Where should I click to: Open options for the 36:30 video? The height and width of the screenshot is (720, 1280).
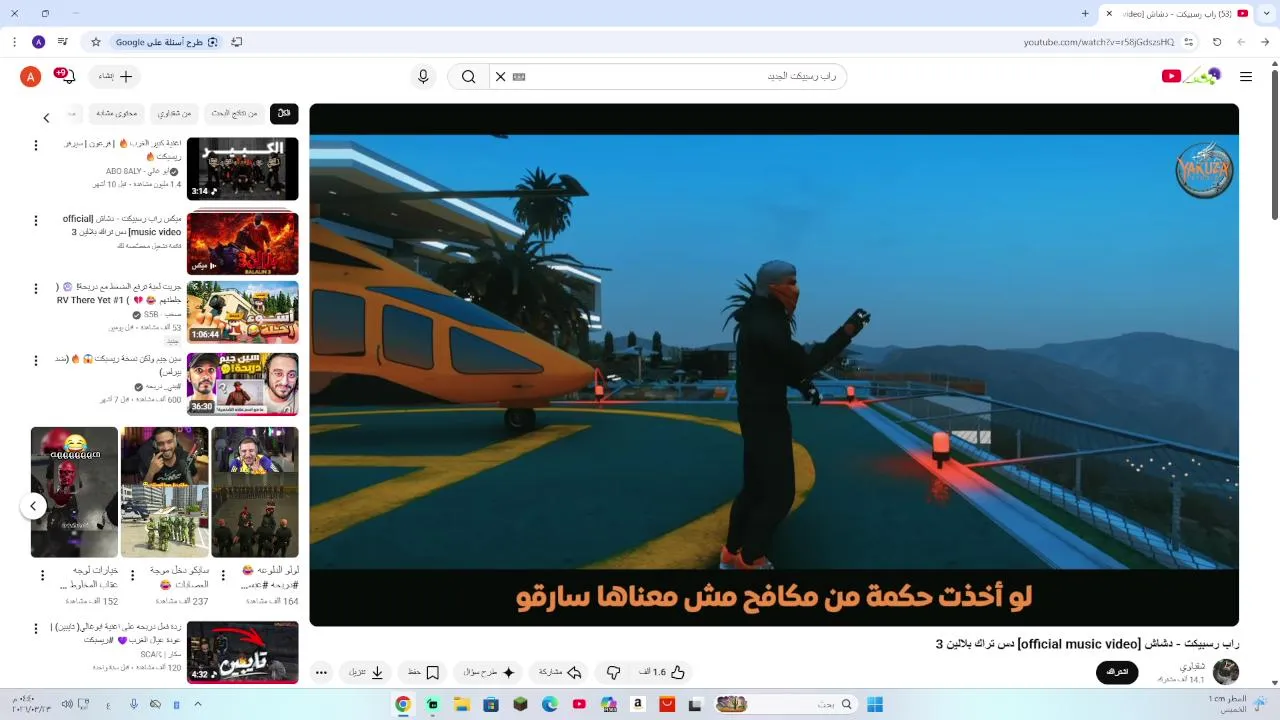(36, 361)
